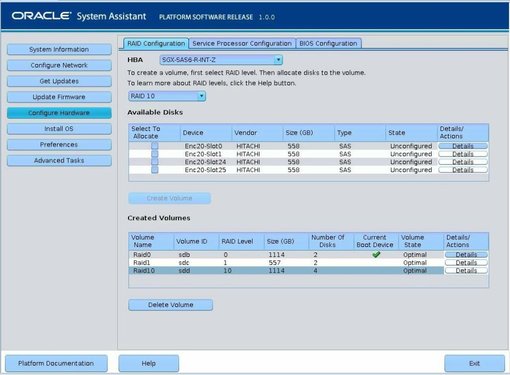510x375 pixels.
Task: View Details for disk Enc20-Slot1
Action: click(x=463, y=154)
